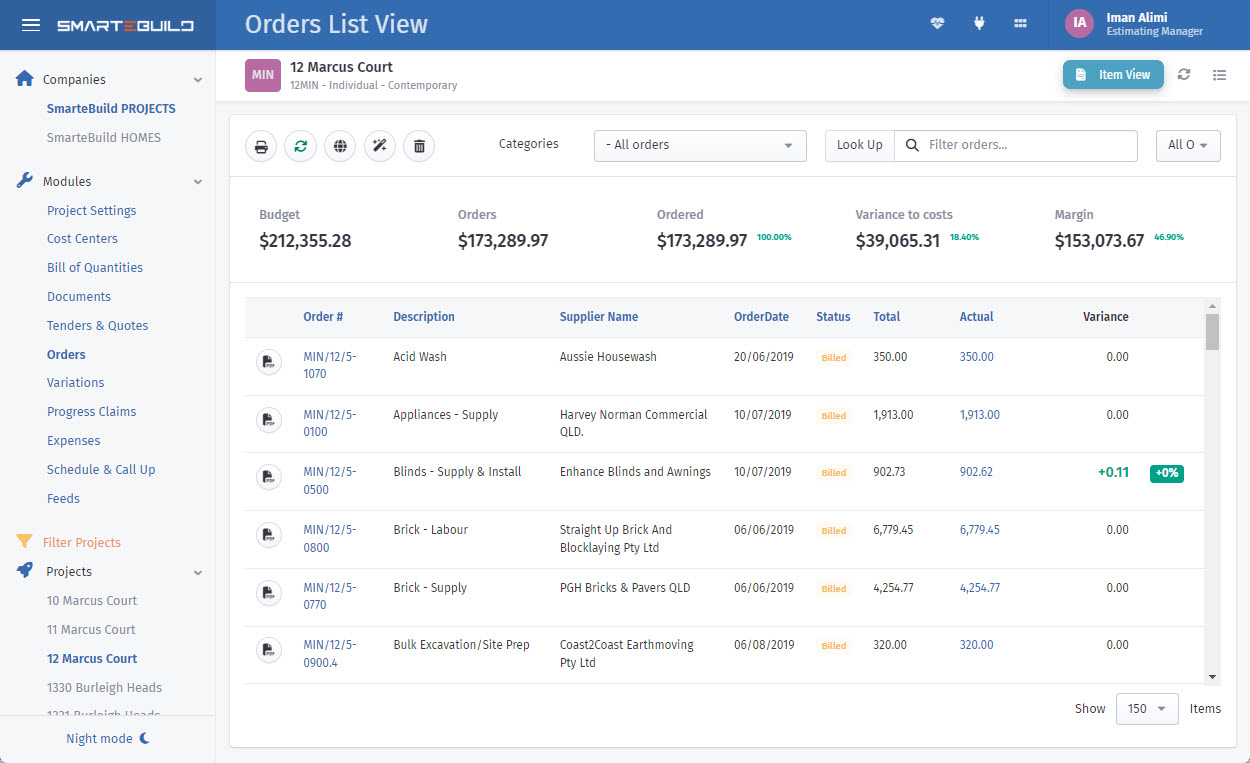Open the PDF icon for the Acid Wash order

click(268, 362)
